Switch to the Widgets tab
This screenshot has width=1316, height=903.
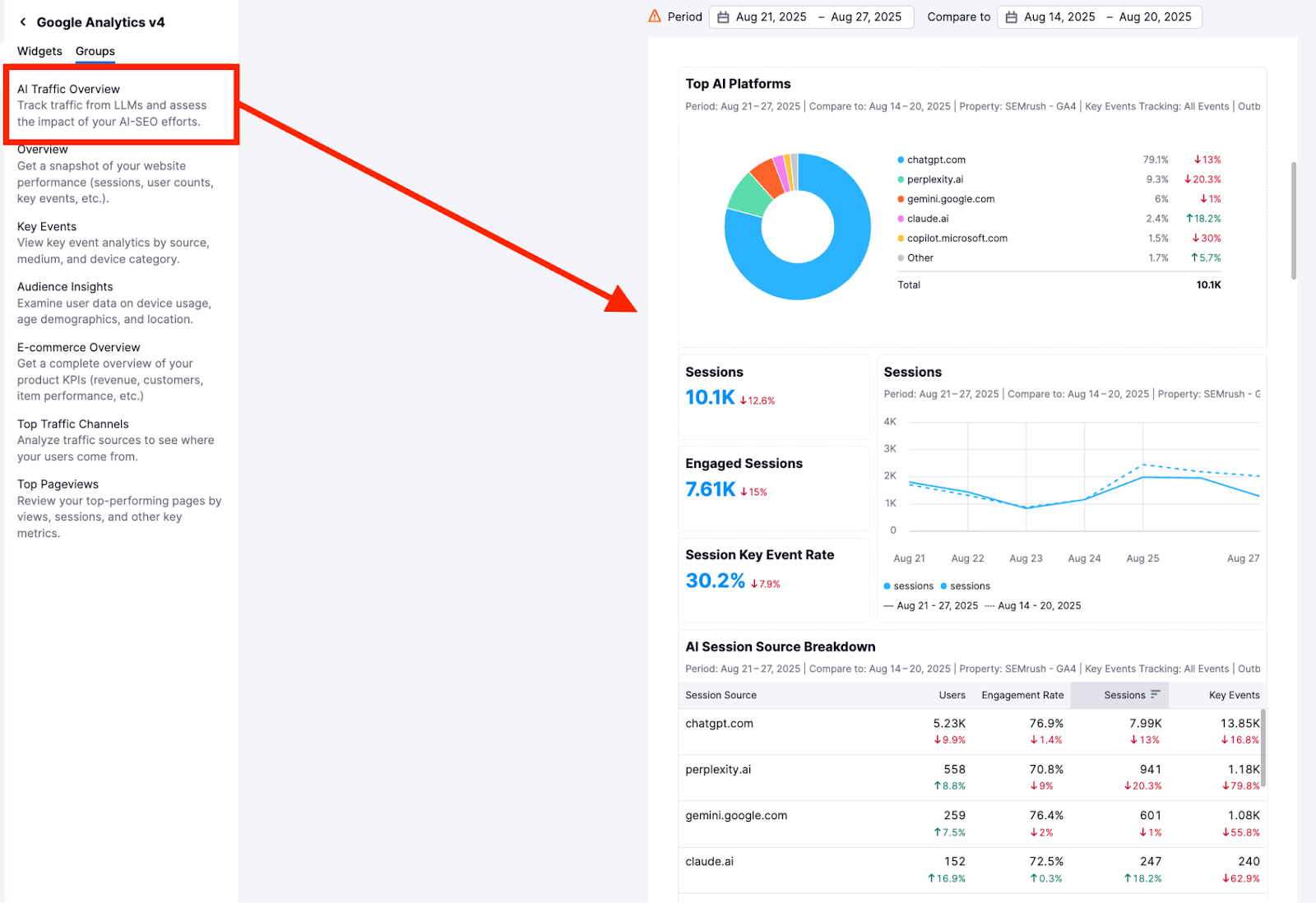coord(39,51)
